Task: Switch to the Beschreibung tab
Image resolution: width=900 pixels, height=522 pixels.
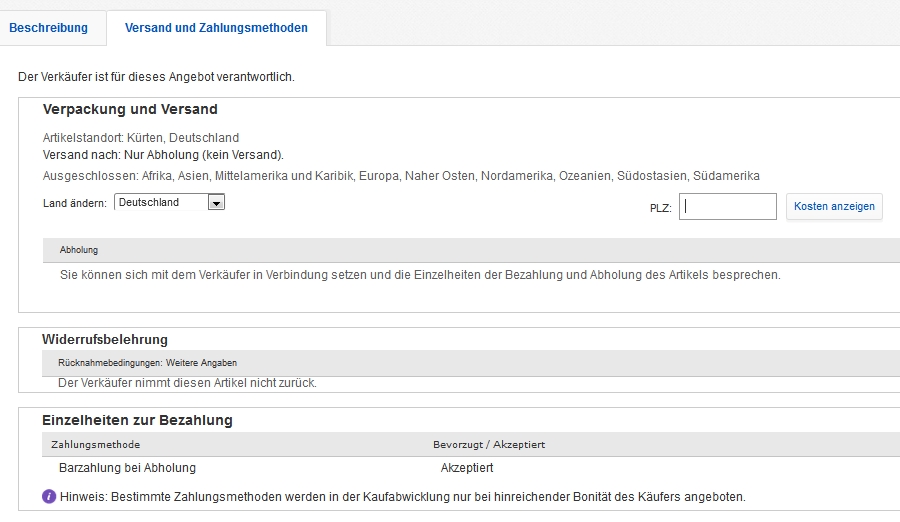Action: (x=48, y=28)
